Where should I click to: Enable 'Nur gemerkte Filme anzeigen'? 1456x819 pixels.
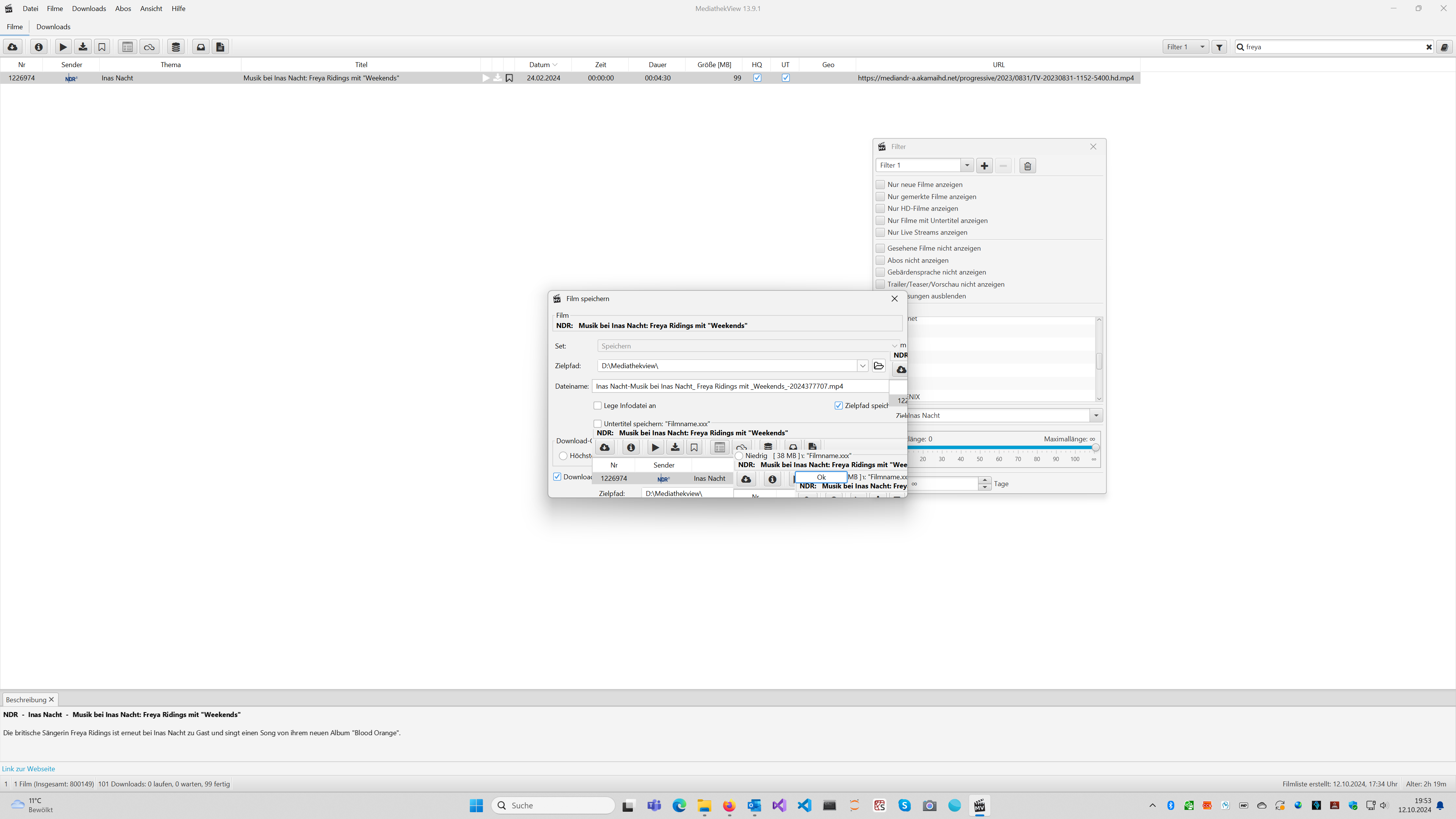coord(880,197)
